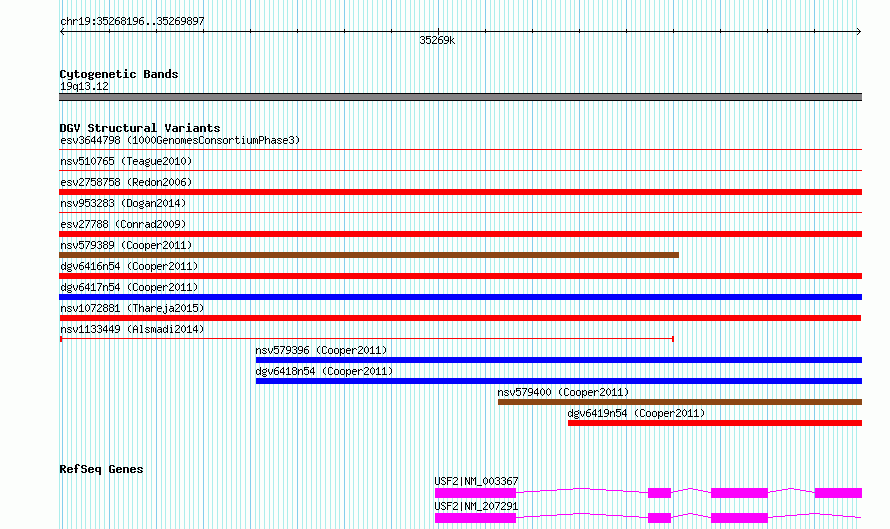The image size is (890, 529).
Task: Click the esv2758758 (Redon2006) label
Action: click(x=126, y=182)
